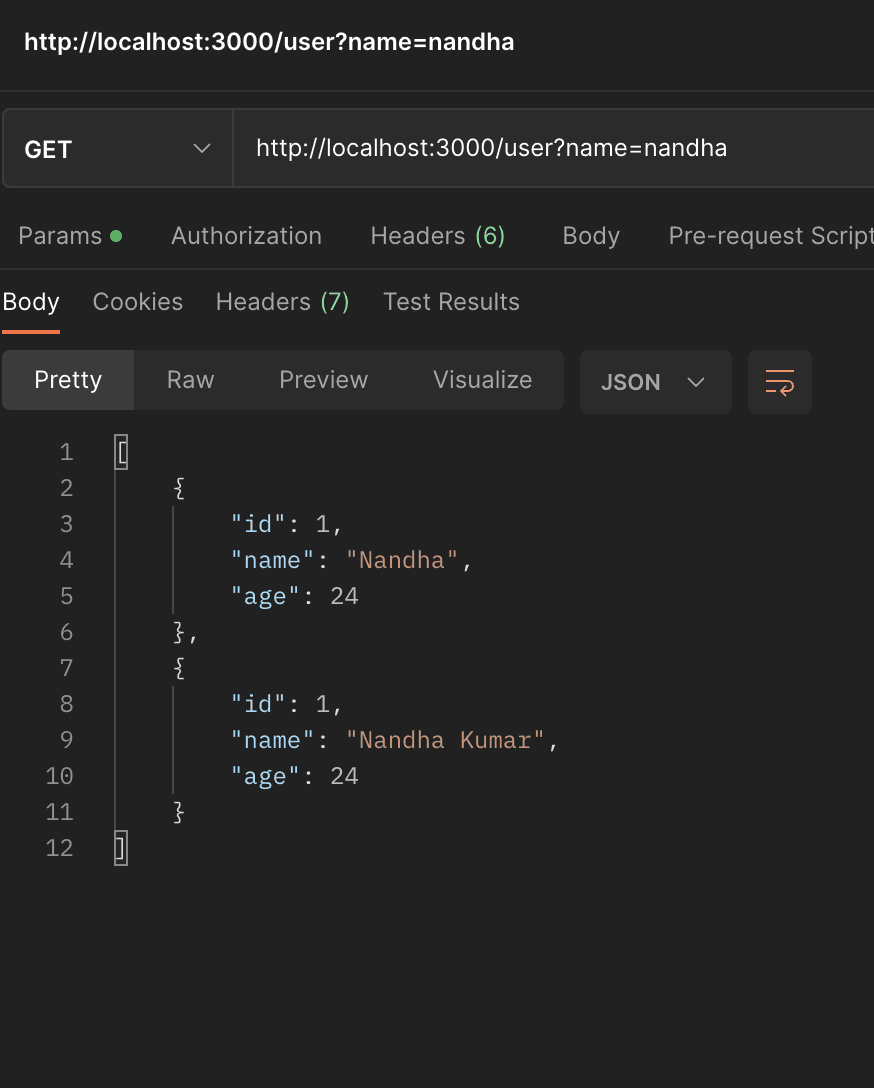Click the "name" key on line 4

(273, 560)
